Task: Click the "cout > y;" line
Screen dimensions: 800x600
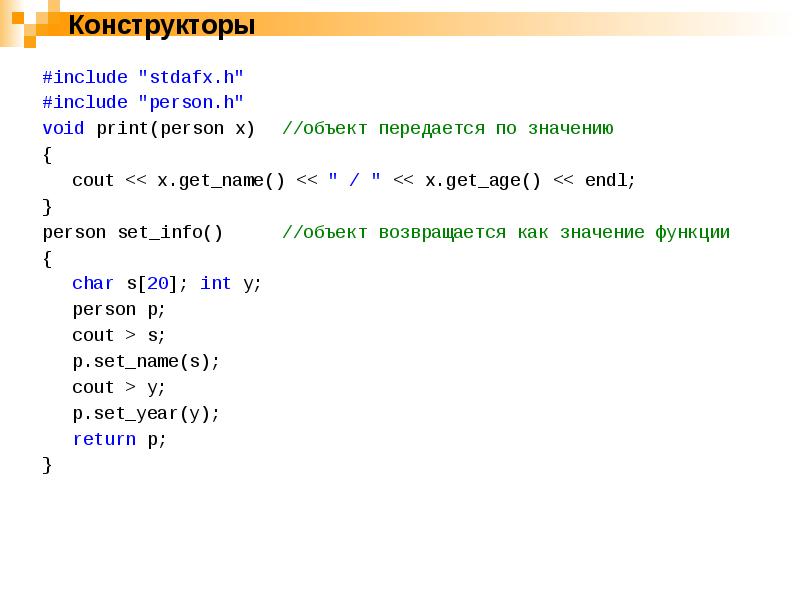Action: coord(119,387)
